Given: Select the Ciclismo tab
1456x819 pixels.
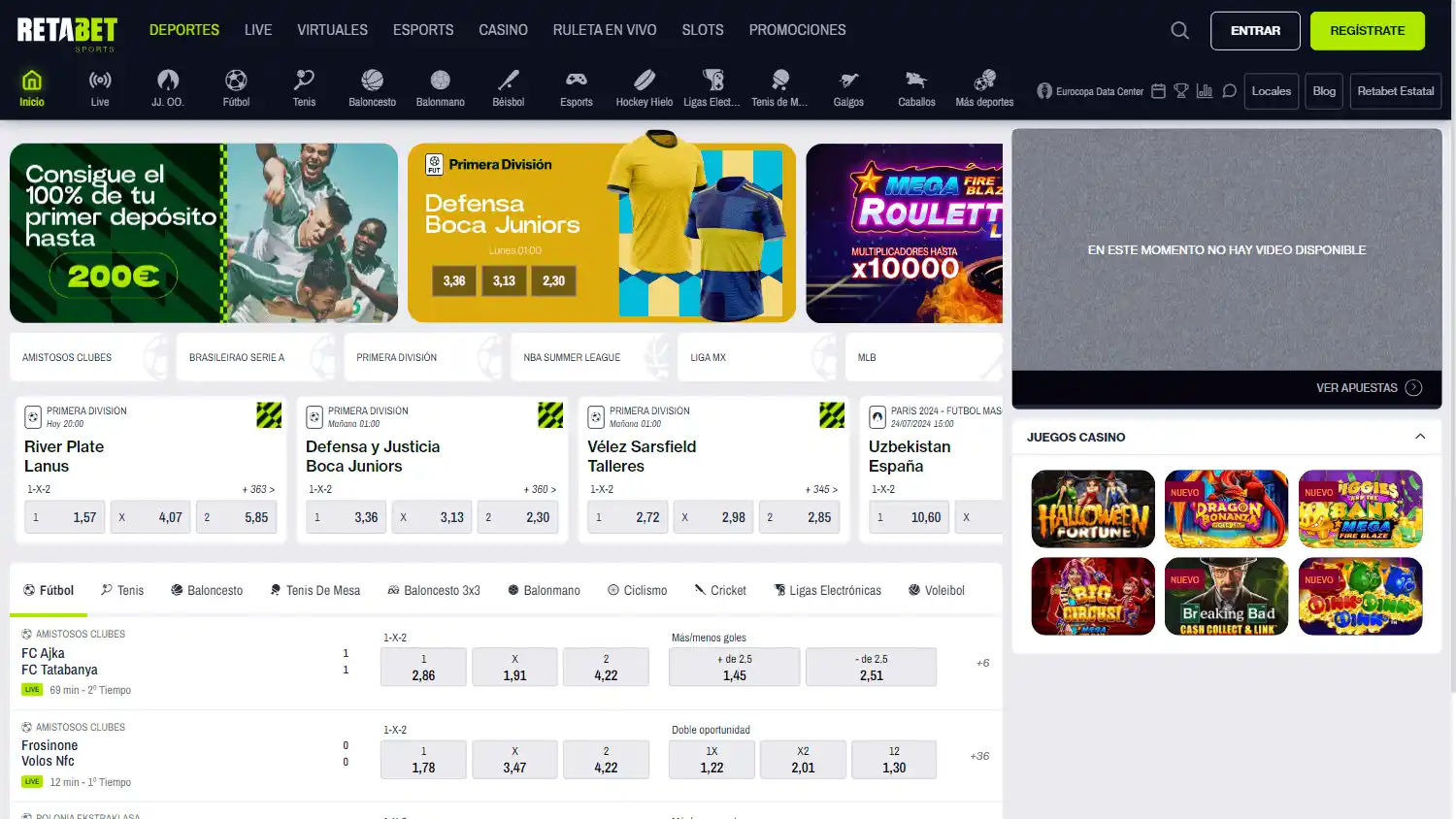Looking at the screenshot, I should (x=637, y=590).
